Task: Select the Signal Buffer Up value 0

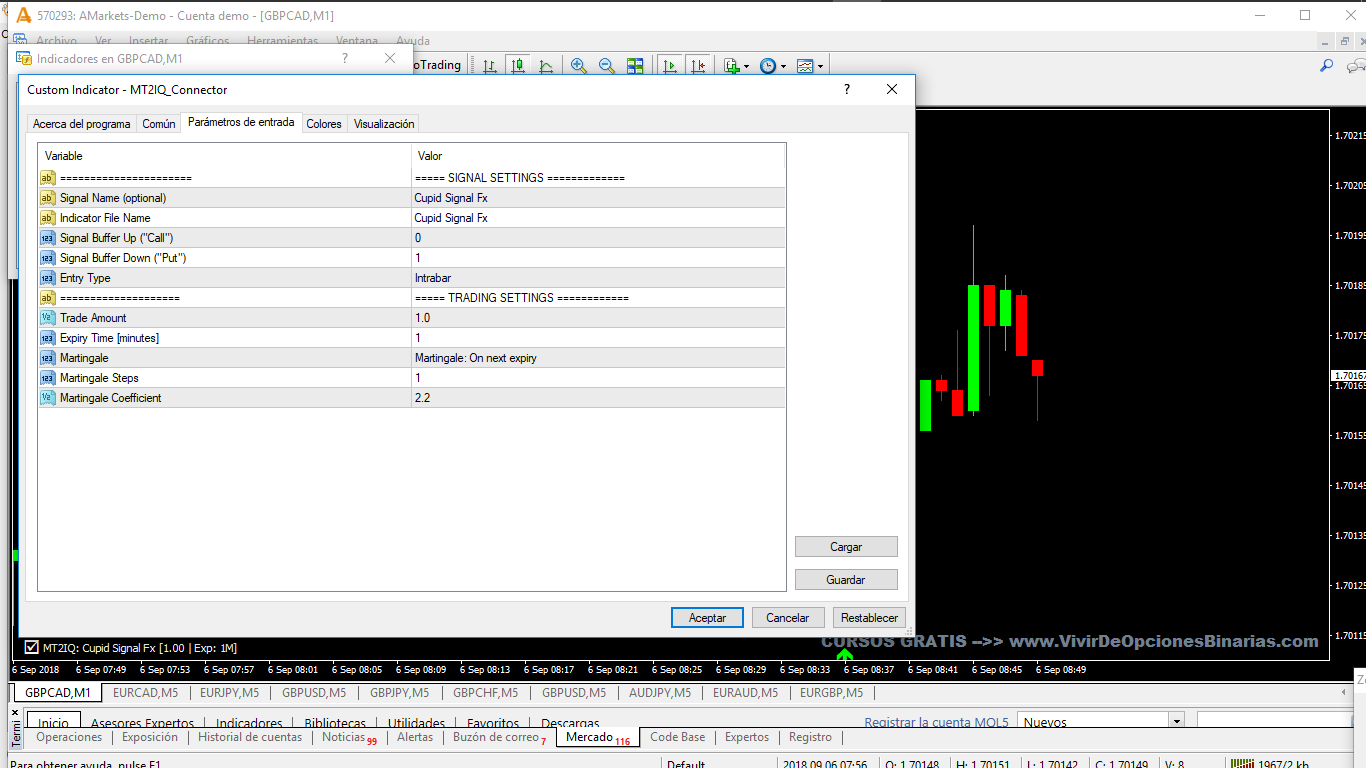Action: click(598, 238)
